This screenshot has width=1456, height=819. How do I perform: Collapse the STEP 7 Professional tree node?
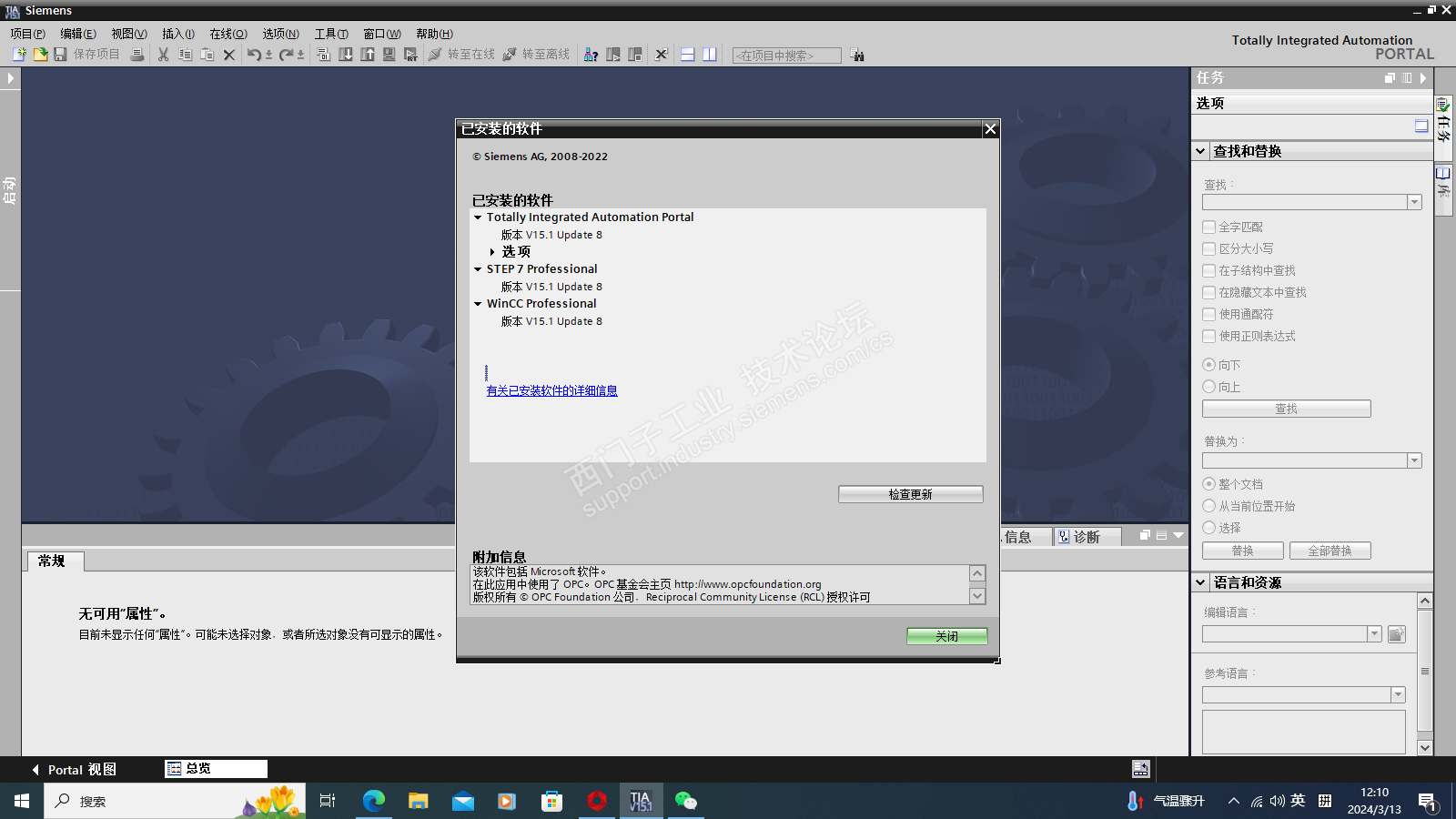[478, 269]
